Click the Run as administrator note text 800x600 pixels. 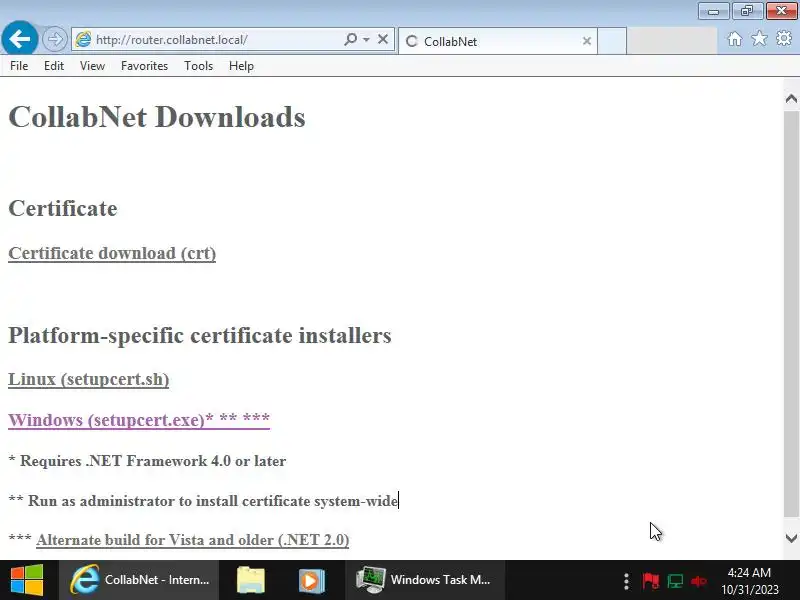click(x=203, y=501)
